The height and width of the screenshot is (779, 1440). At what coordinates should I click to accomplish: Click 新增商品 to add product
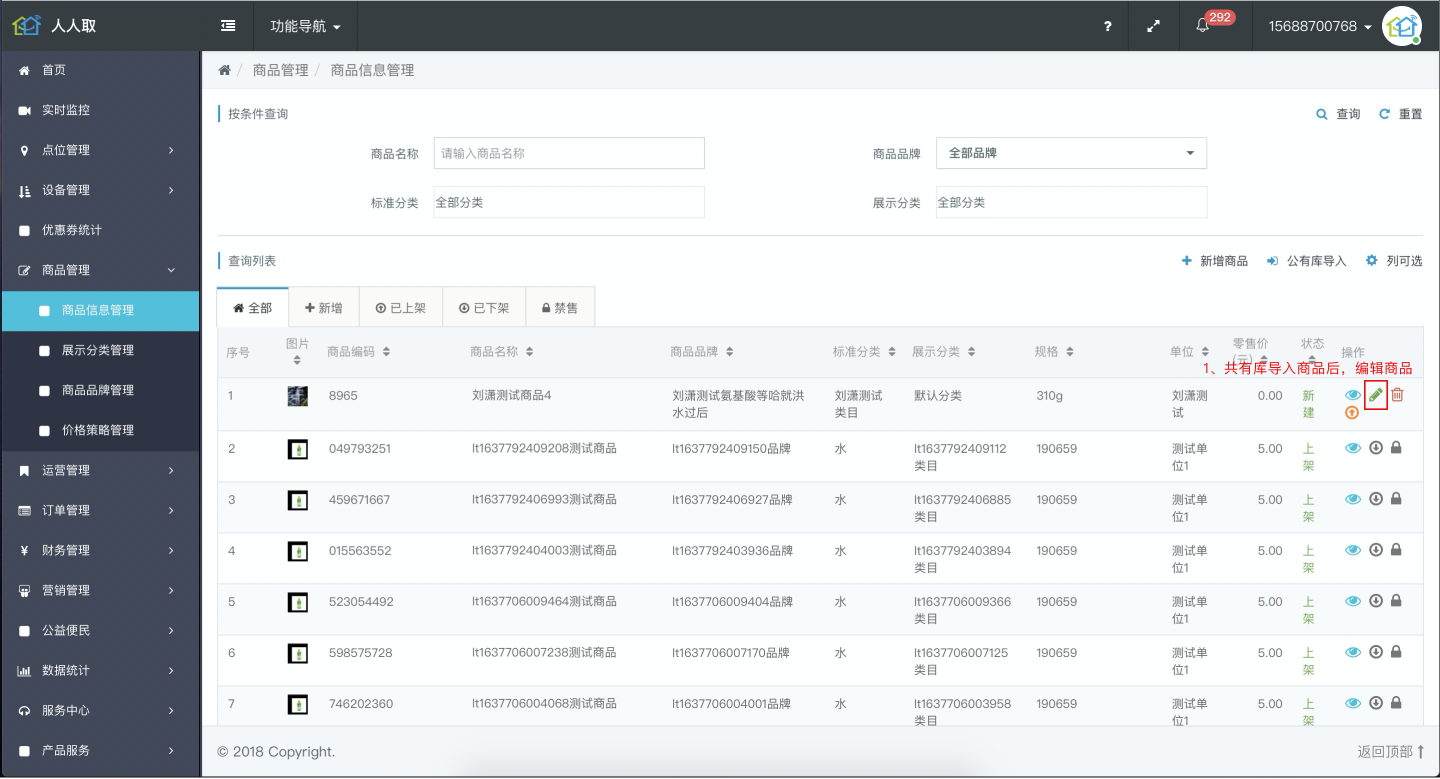coord(1215,261)
